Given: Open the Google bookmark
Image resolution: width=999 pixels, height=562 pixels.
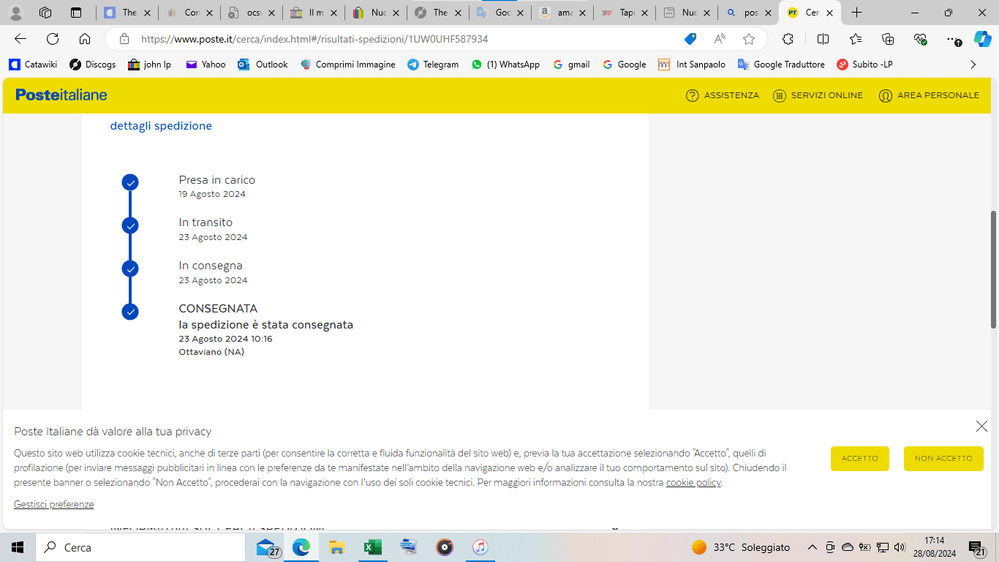Looking at the screenshot, I should click(624, 64).
